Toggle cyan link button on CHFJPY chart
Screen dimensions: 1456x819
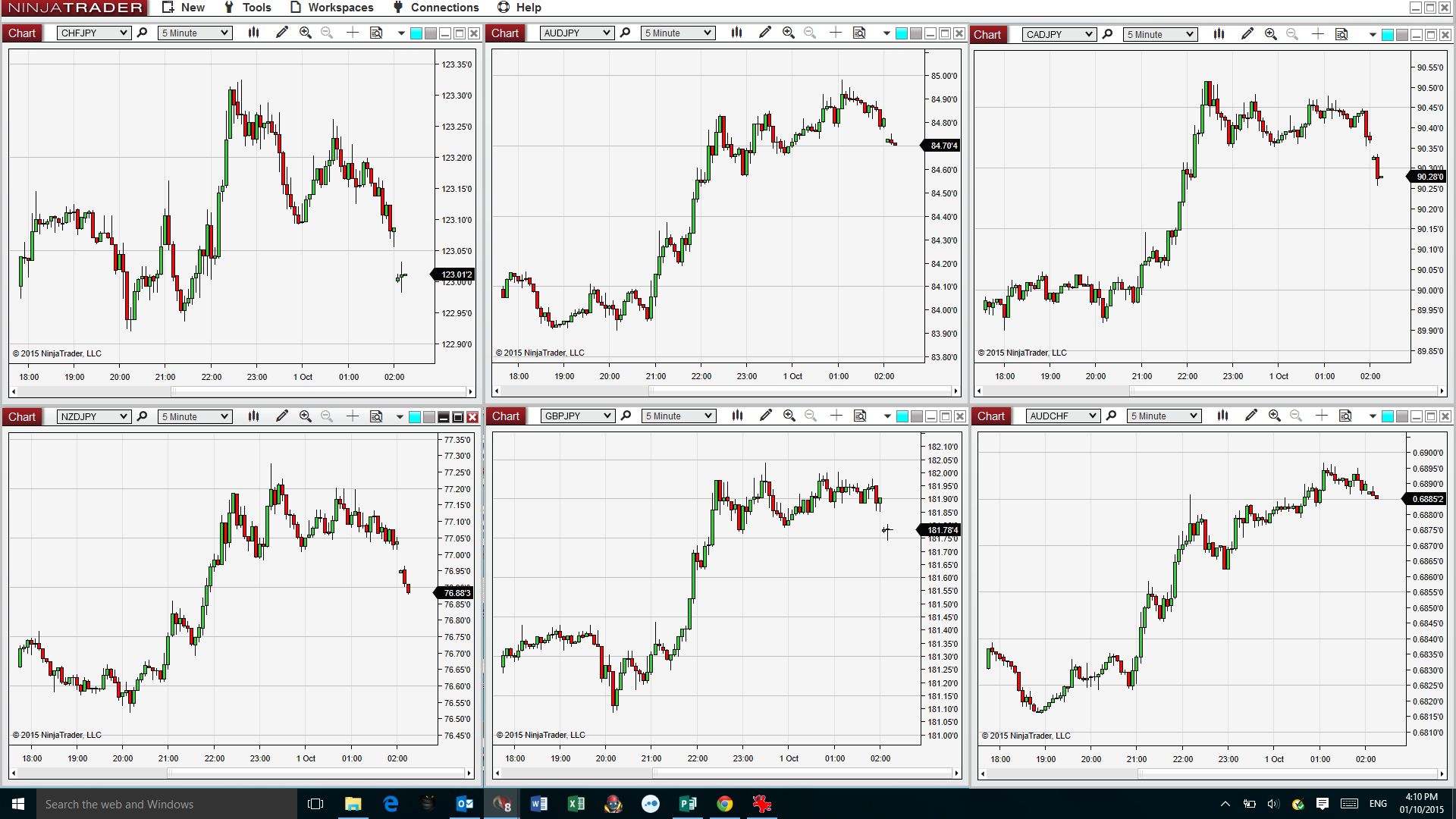416,33
